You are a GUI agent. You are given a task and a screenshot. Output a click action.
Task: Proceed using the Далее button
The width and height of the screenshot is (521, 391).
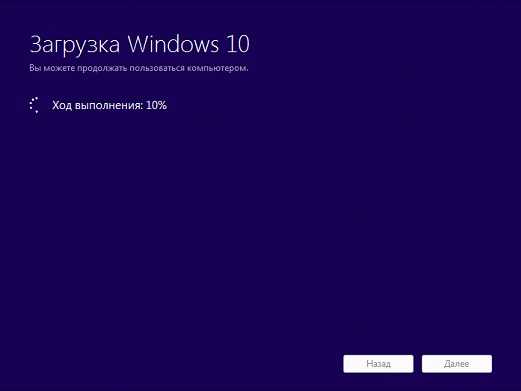457,364
